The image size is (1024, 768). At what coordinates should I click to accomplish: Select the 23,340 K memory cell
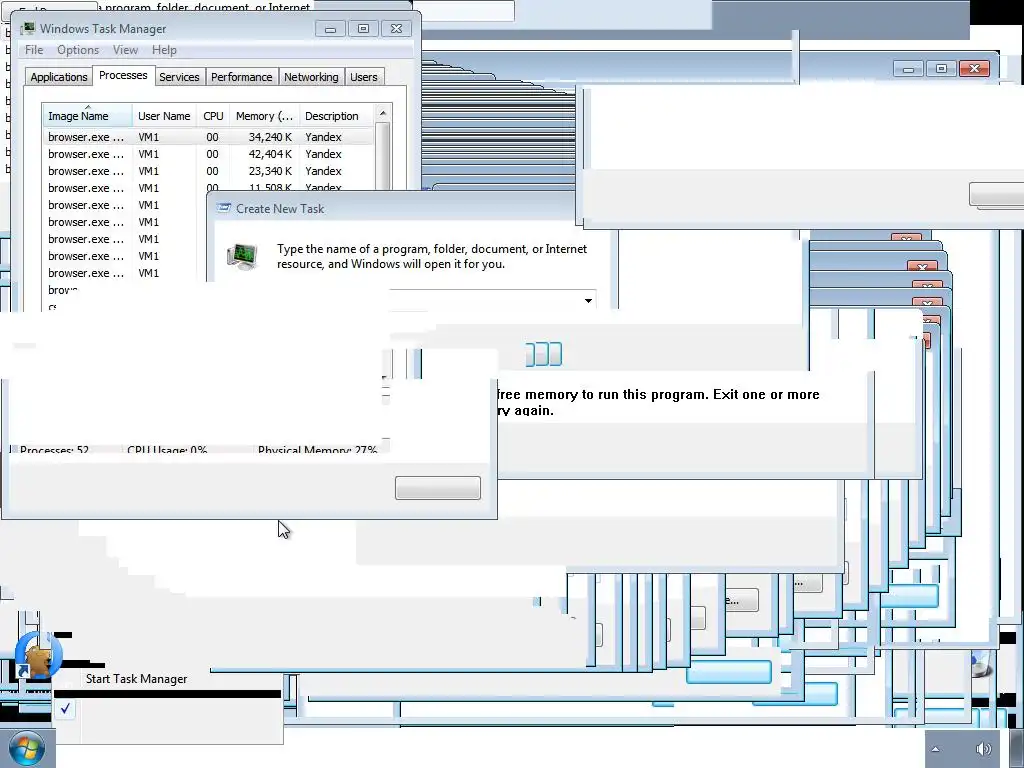pos(270,170)
